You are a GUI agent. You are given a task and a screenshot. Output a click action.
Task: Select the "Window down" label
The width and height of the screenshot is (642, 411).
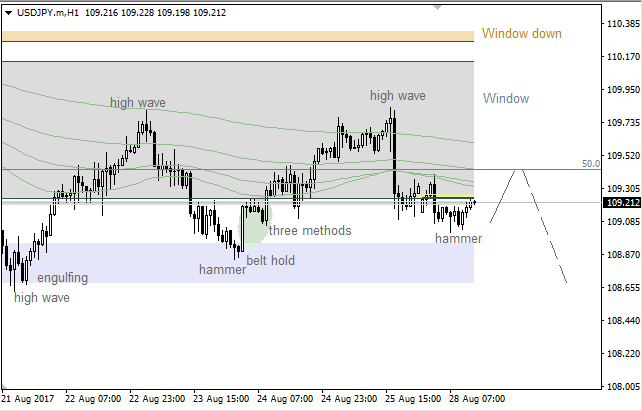click(521, 33)
